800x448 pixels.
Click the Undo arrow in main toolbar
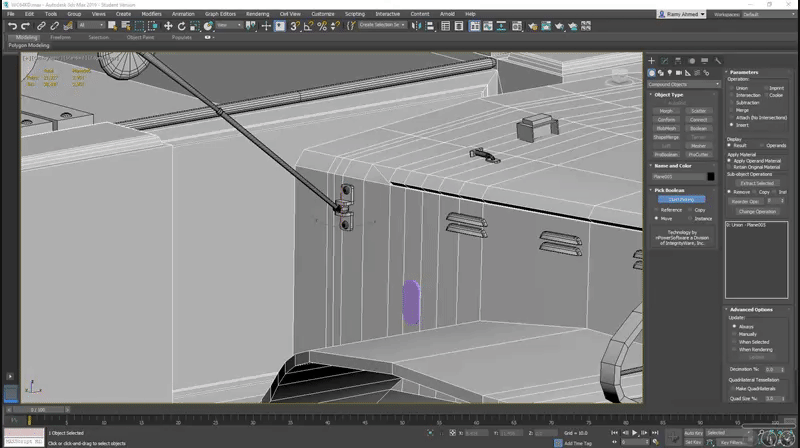12,25
